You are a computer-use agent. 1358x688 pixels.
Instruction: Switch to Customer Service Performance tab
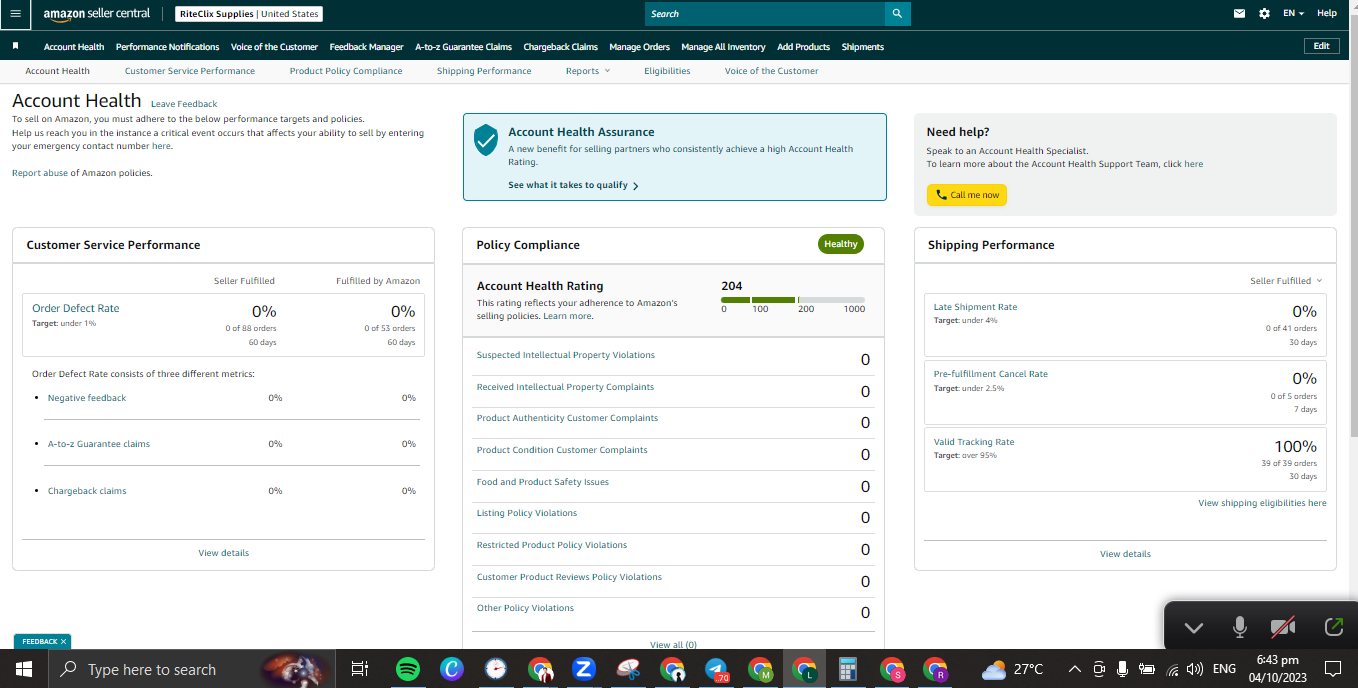(190, 71)
